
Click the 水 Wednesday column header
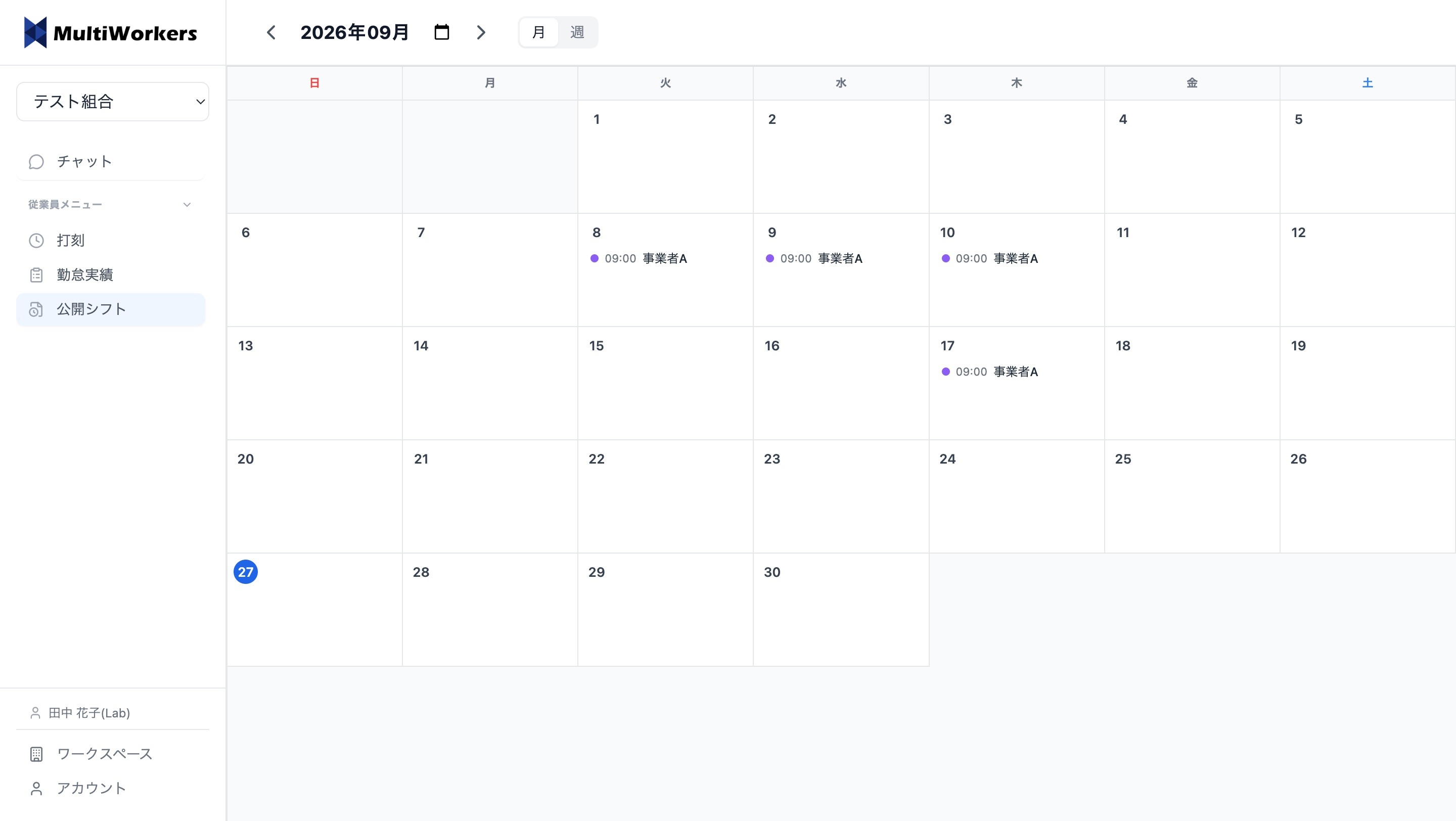[x=841, y=83]
